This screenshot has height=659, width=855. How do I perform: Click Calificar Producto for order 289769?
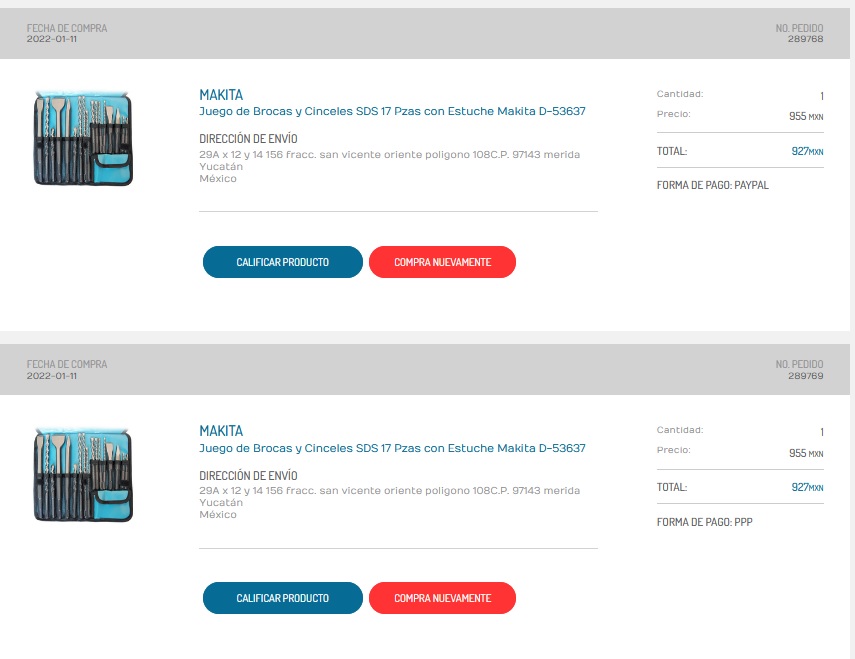pyautogui.click(x=282, y=598)
